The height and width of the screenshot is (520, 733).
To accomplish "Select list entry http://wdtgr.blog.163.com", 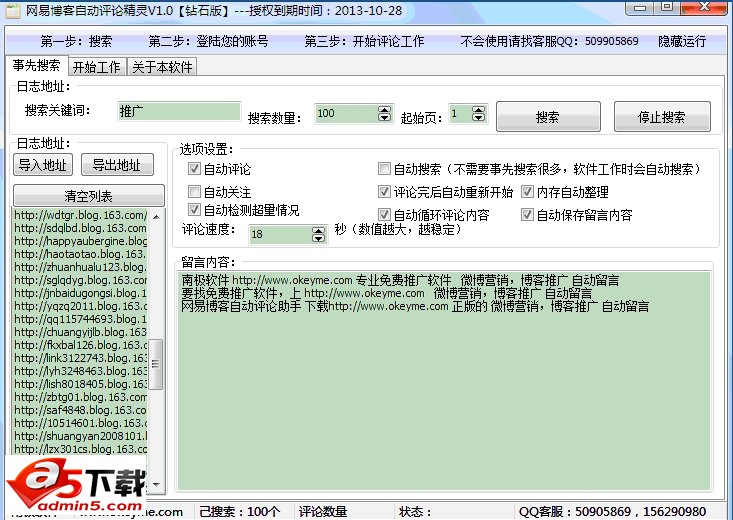I will pos(80,215).
